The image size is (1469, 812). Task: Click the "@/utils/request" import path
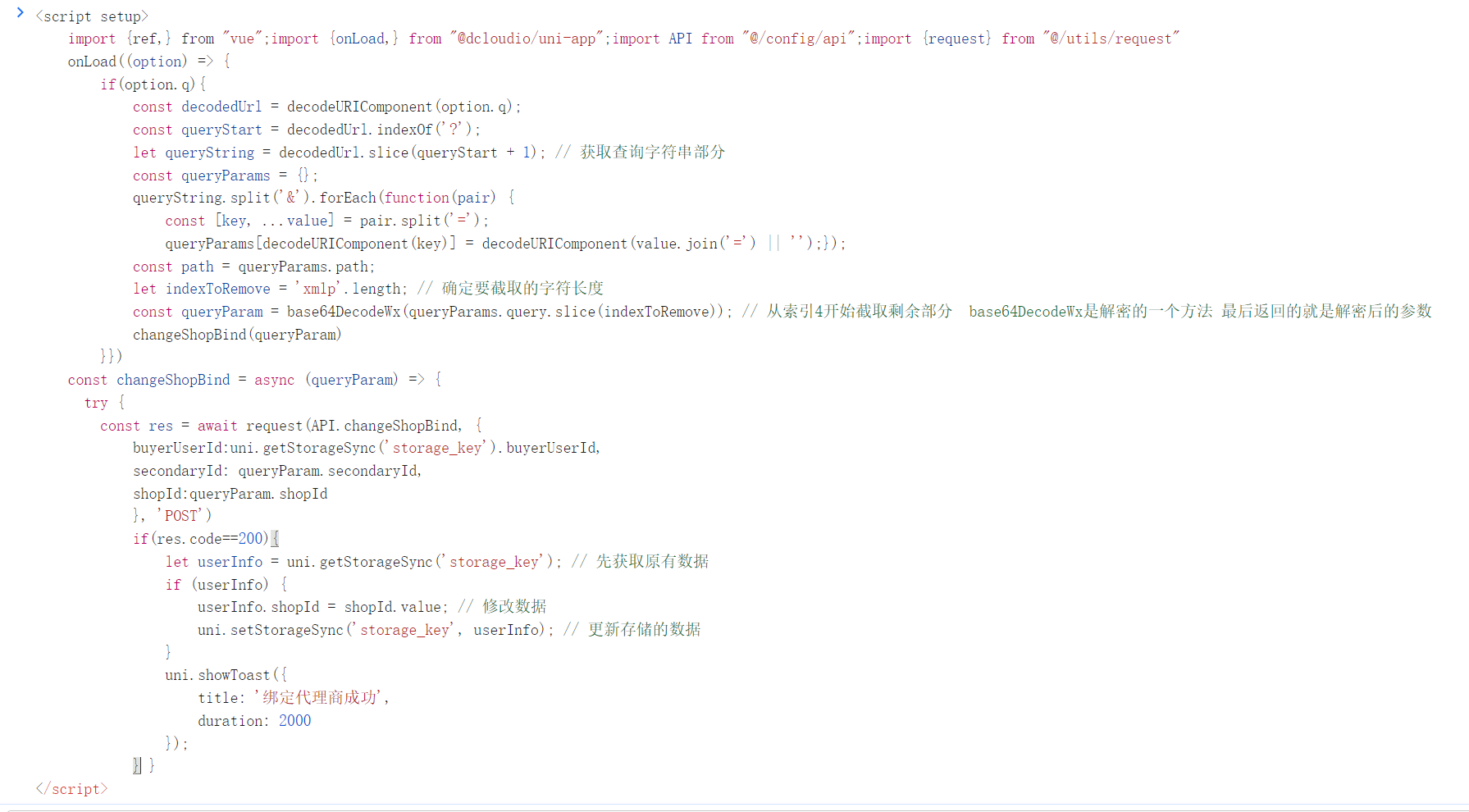pos(1111,39)
